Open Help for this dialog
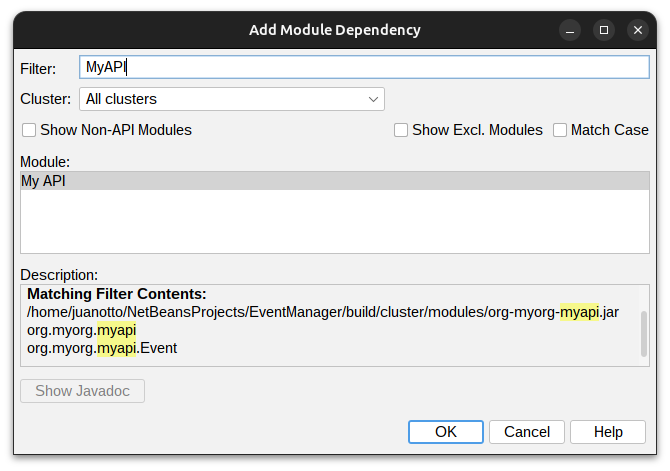670x471 pixels. pyautogui.click(x=608, y=432)
